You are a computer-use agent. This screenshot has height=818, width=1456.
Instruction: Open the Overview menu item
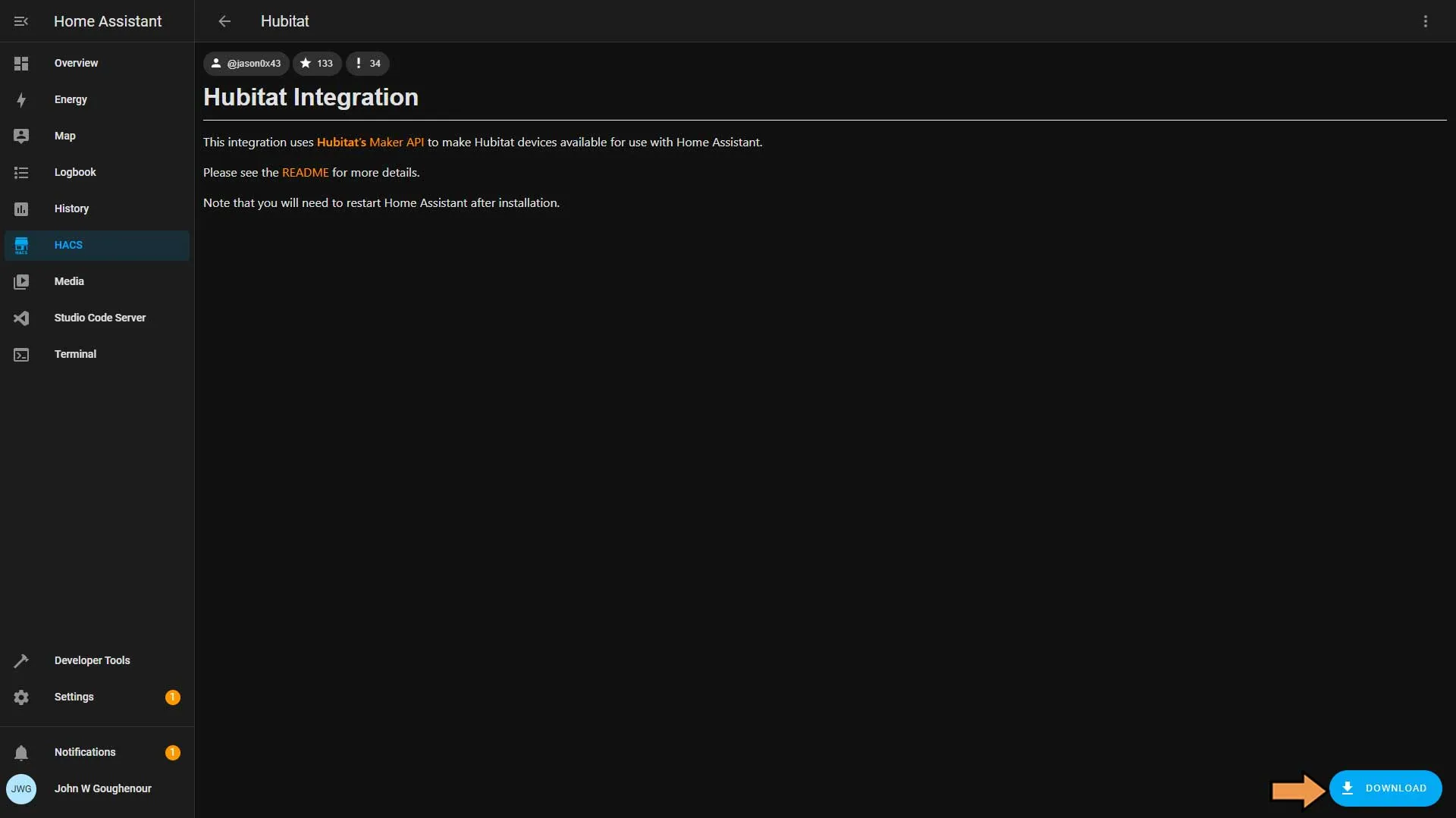point(97,64)
